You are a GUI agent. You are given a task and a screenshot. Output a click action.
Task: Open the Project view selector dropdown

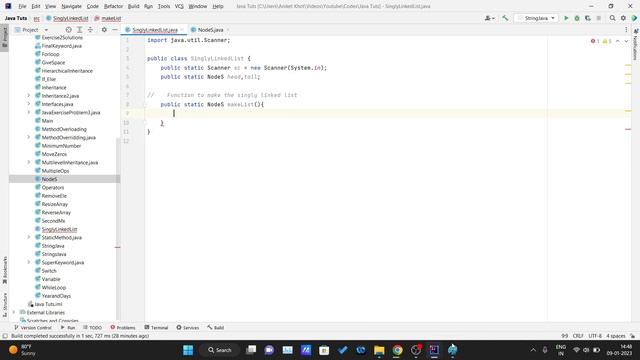click(31, 30)
